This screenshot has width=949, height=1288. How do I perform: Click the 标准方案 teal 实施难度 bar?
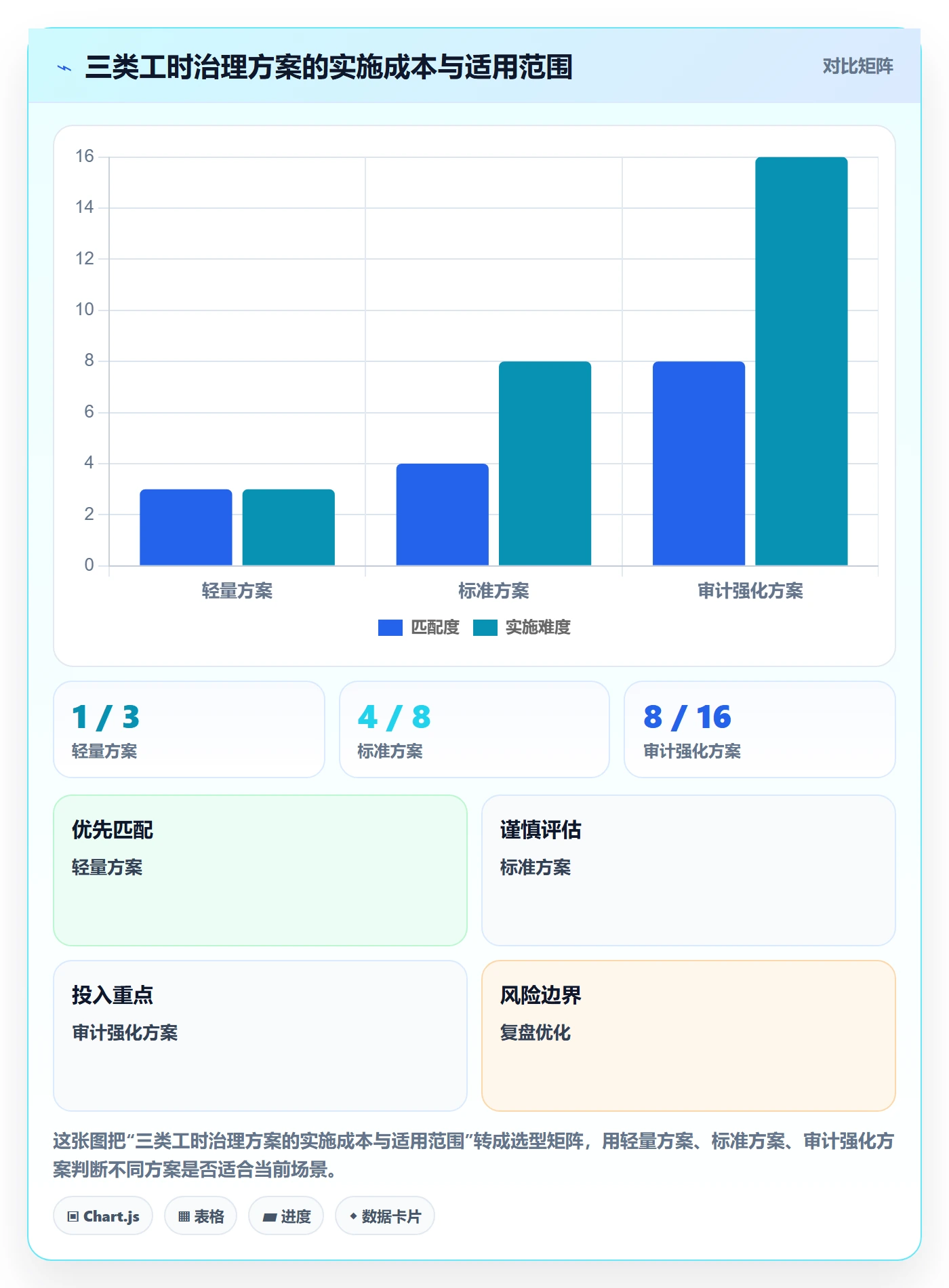pos(545,464)
